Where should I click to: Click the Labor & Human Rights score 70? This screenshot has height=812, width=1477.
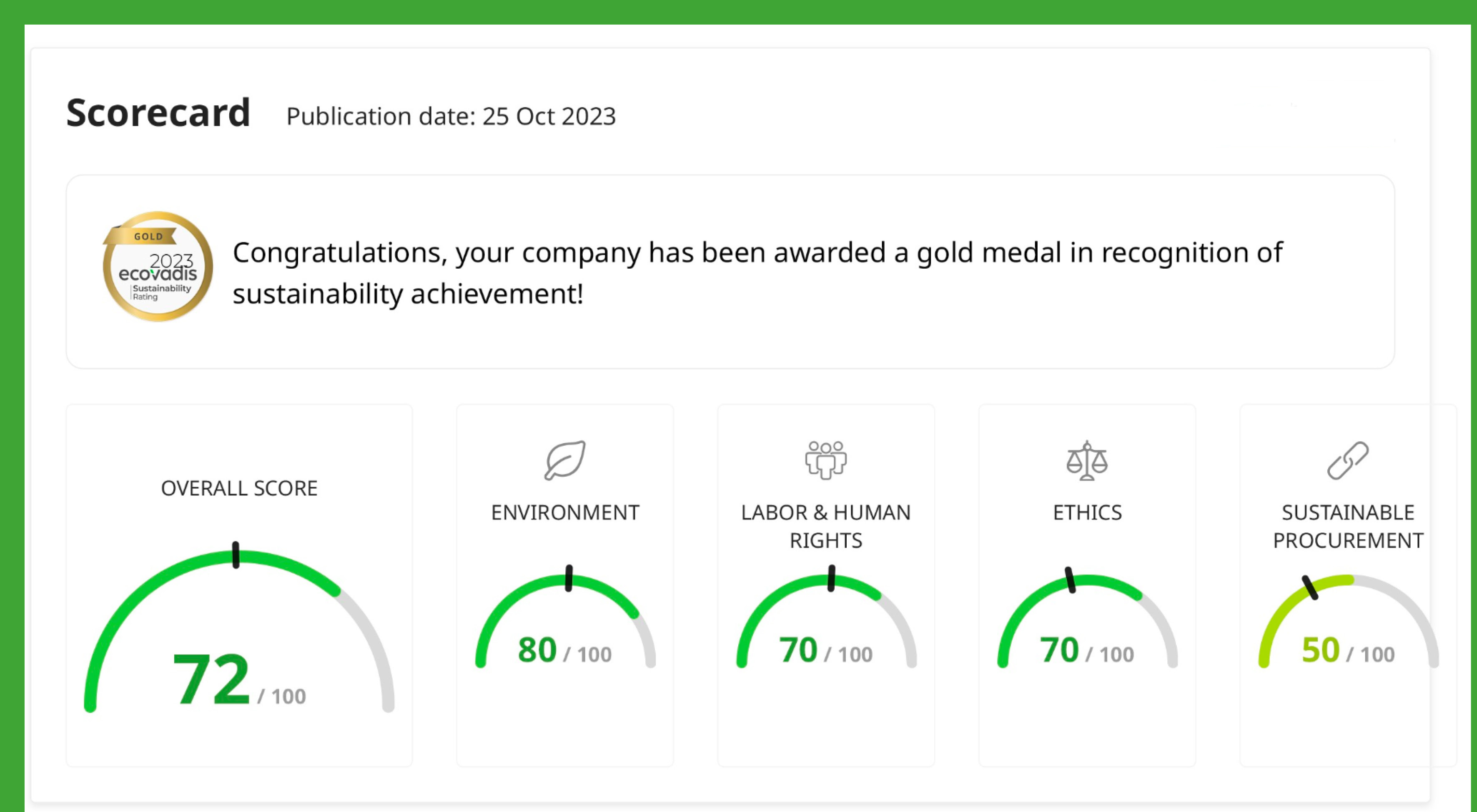tap(797, 650)
